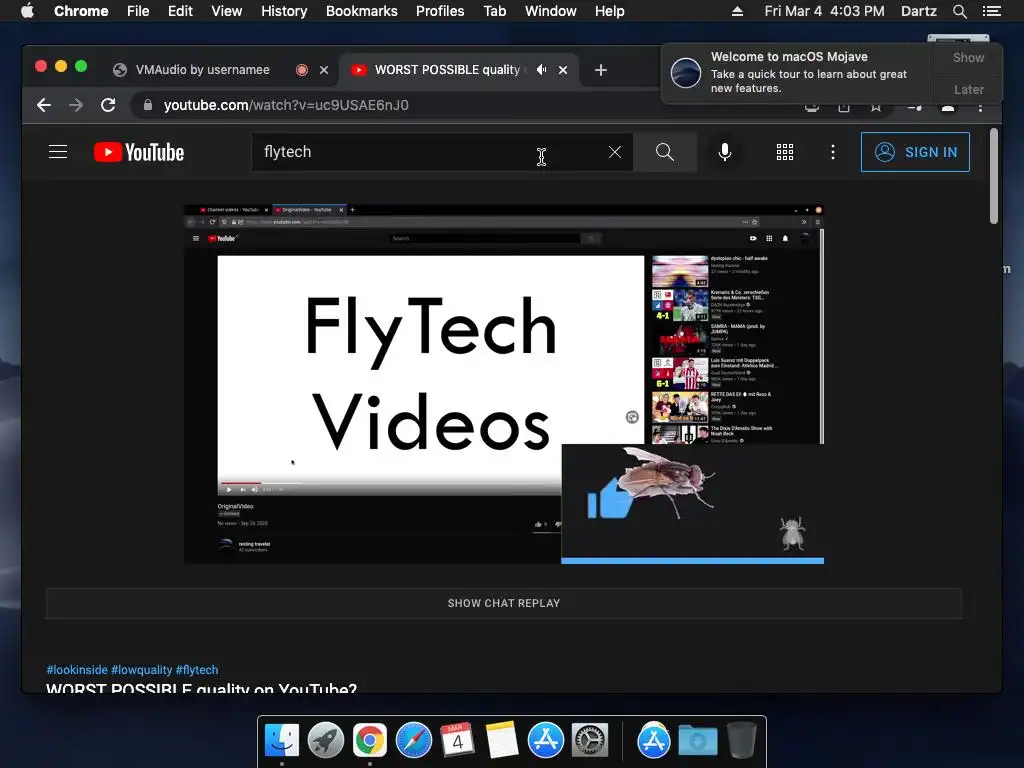
Task: Open the Applications folder stack in the Dock
Action: pos(654,741)
